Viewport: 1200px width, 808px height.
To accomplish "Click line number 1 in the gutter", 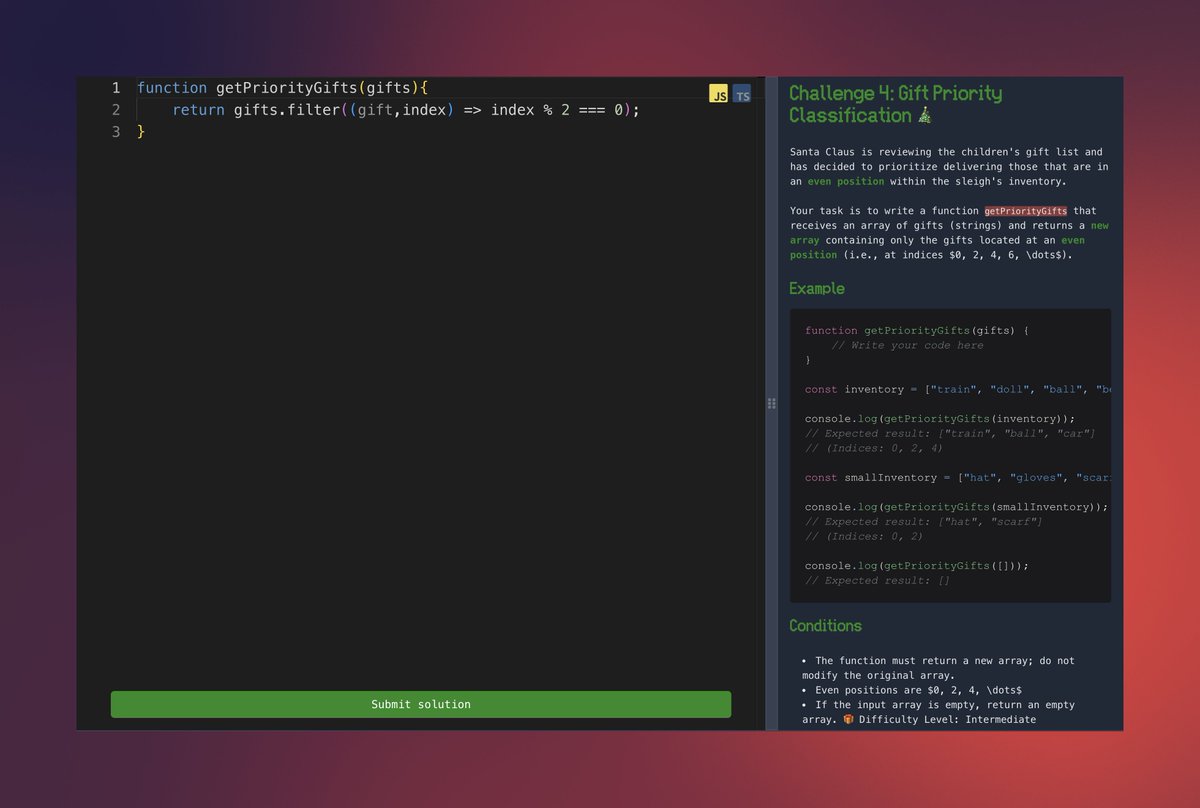I will (116, 88).
